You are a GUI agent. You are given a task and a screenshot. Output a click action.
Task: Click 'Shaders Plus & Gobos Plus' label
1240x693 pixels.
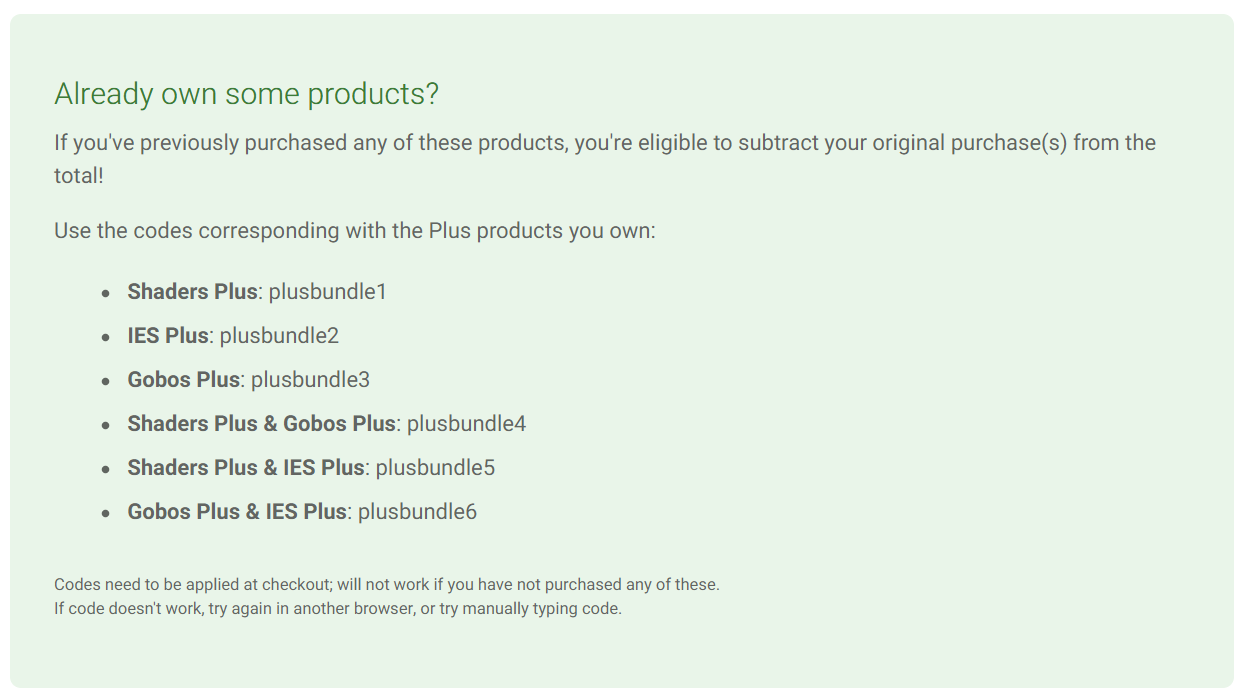261,424
